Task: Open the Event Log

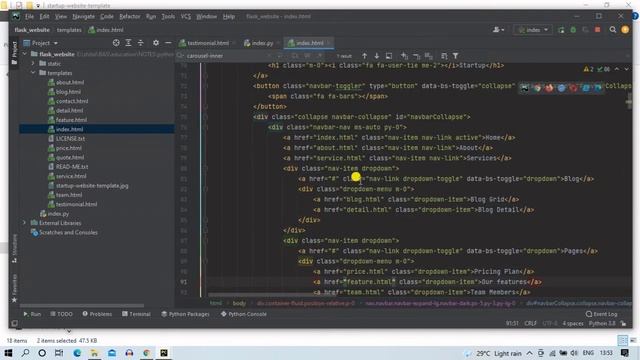Action: tap(602, 314)
